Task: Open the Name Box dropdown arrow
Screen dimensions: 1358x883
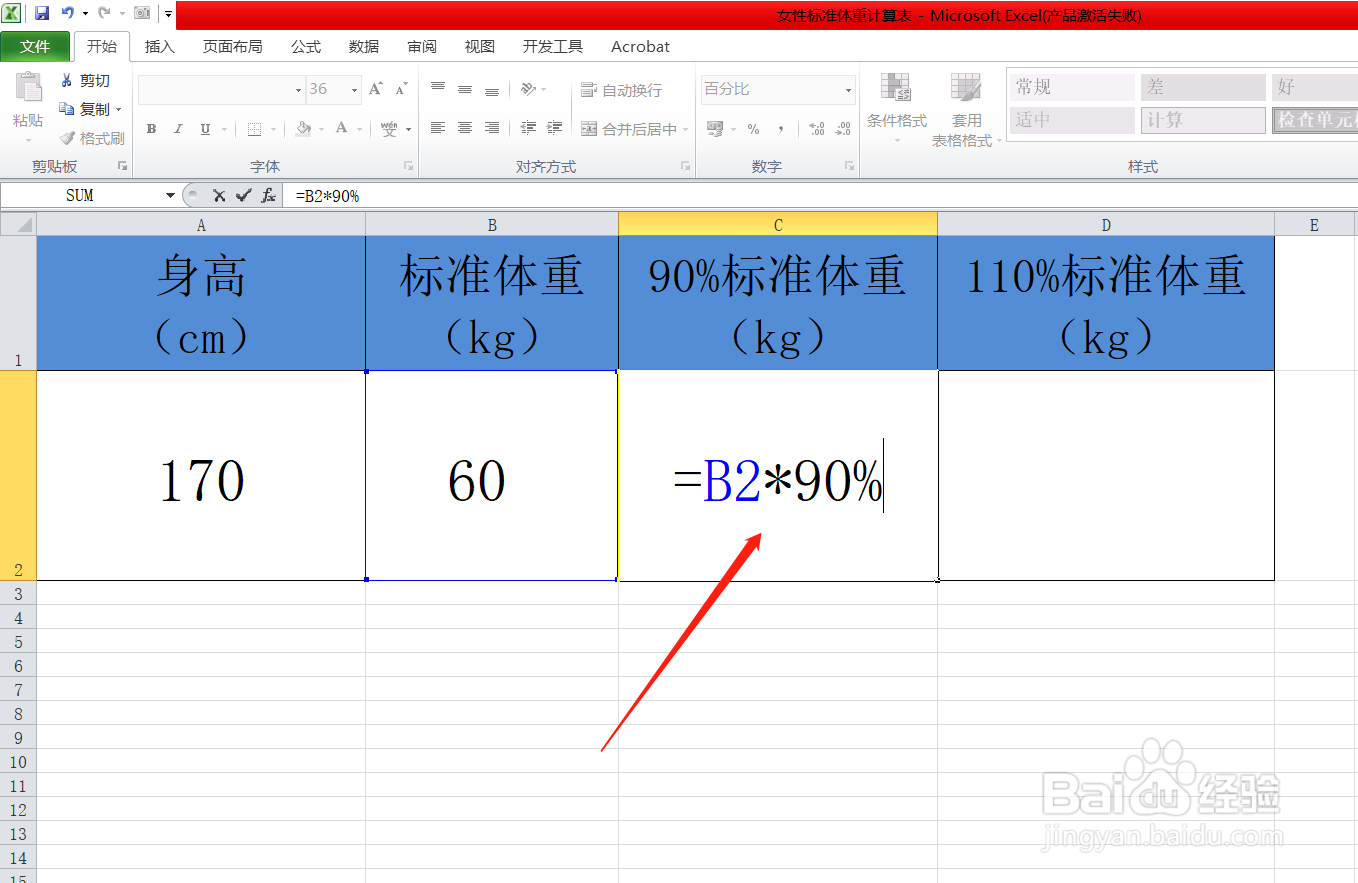Action: point(171,196)
